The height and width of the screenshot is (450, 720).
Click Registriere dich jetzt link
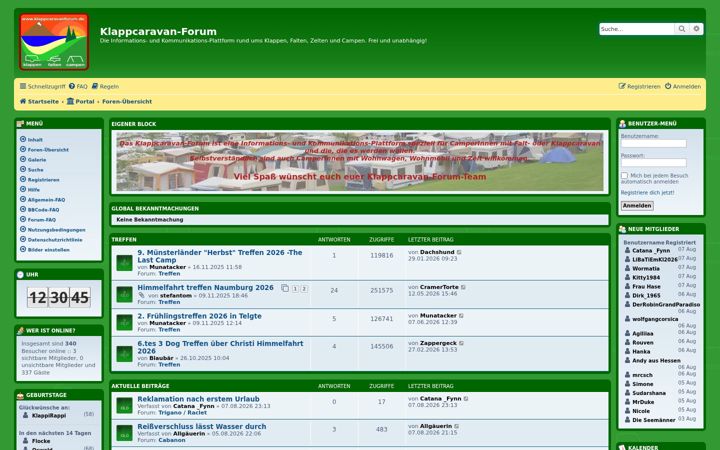(647, 193)
